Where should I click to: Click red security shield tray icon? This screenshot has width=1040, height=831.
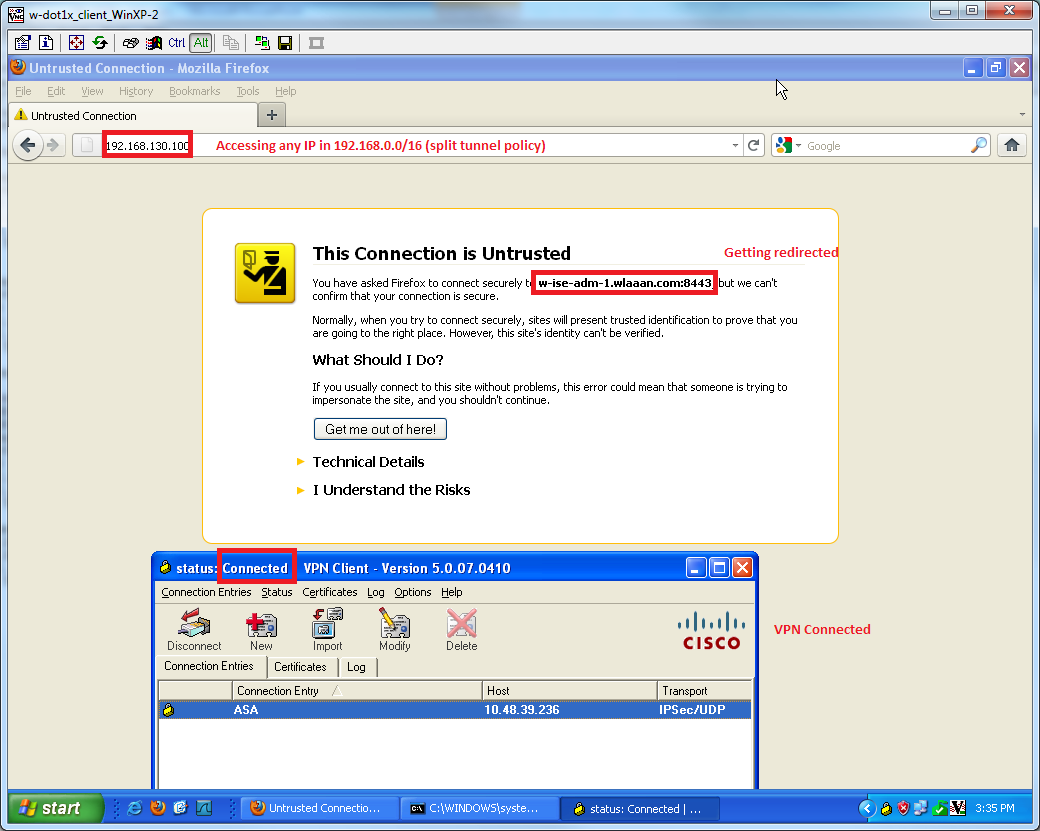coord(903,808)
